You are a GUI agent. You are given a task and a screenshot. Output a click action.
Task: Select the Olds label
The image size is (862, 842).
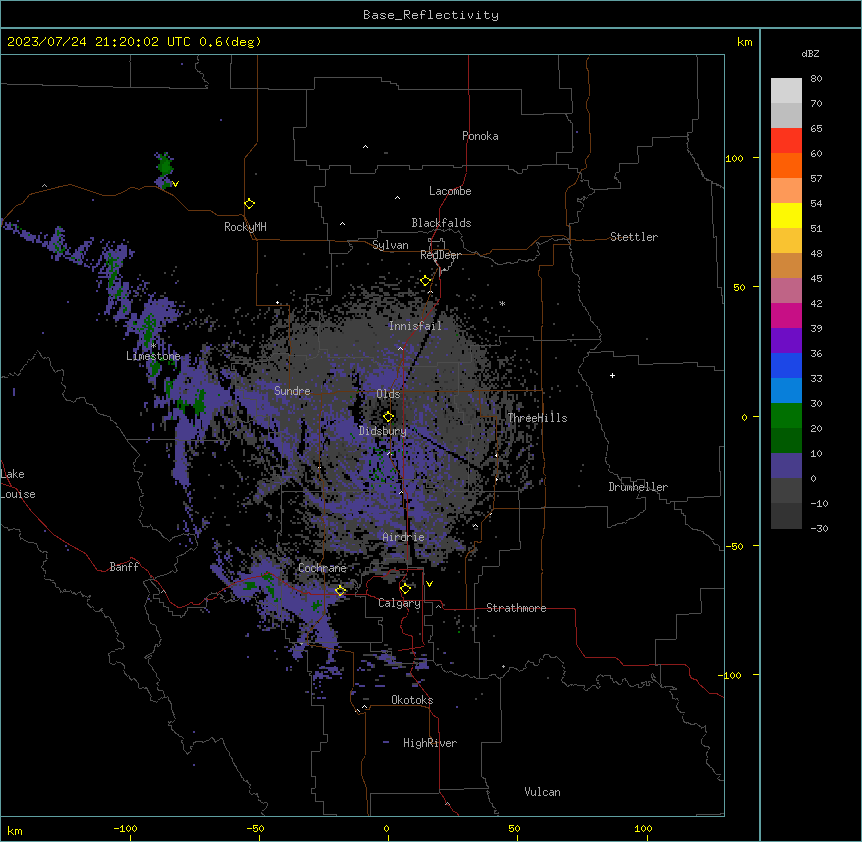(388, 394)
